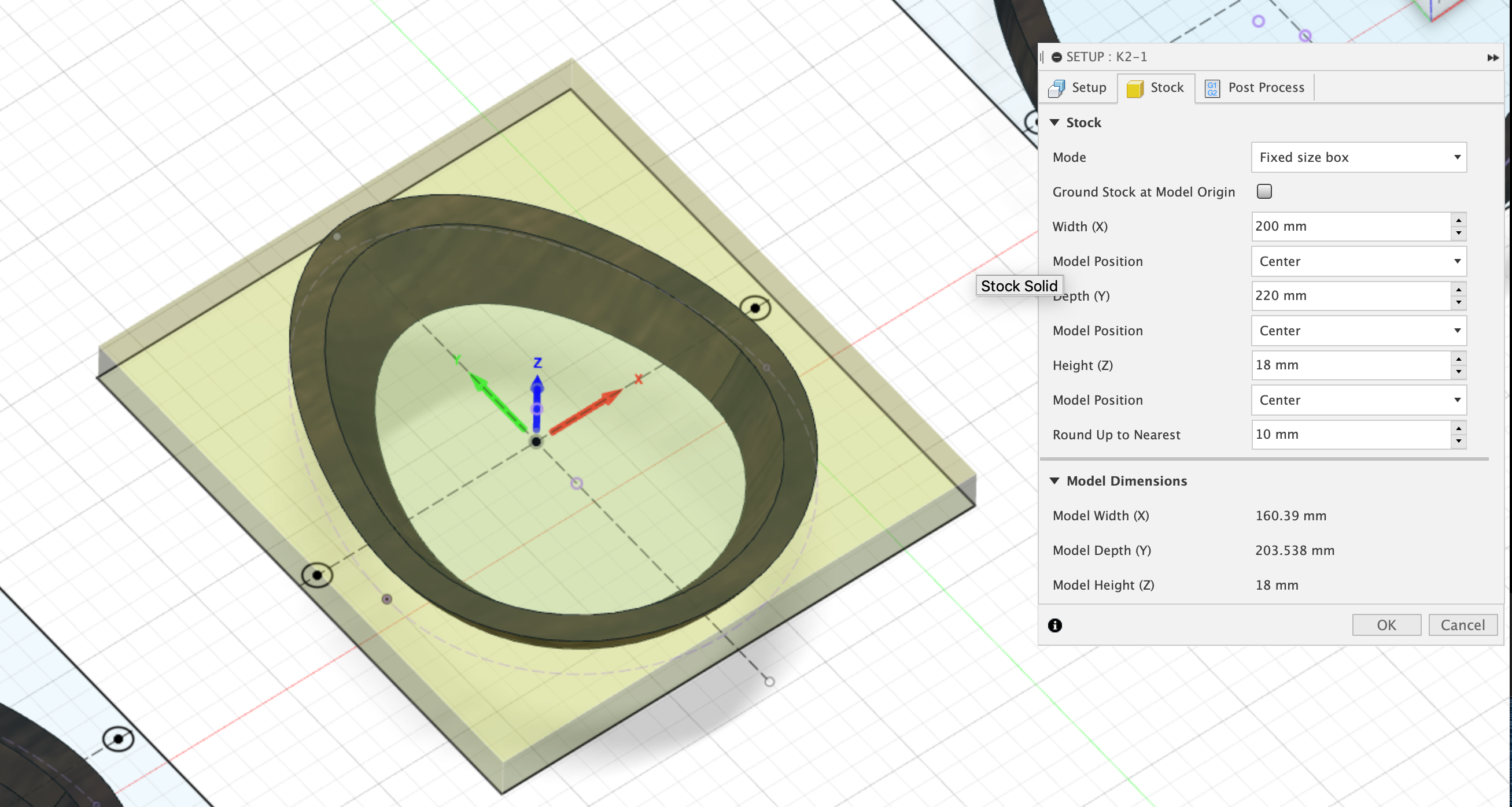
Task: Click the Cancel button
Action: 1462,625
